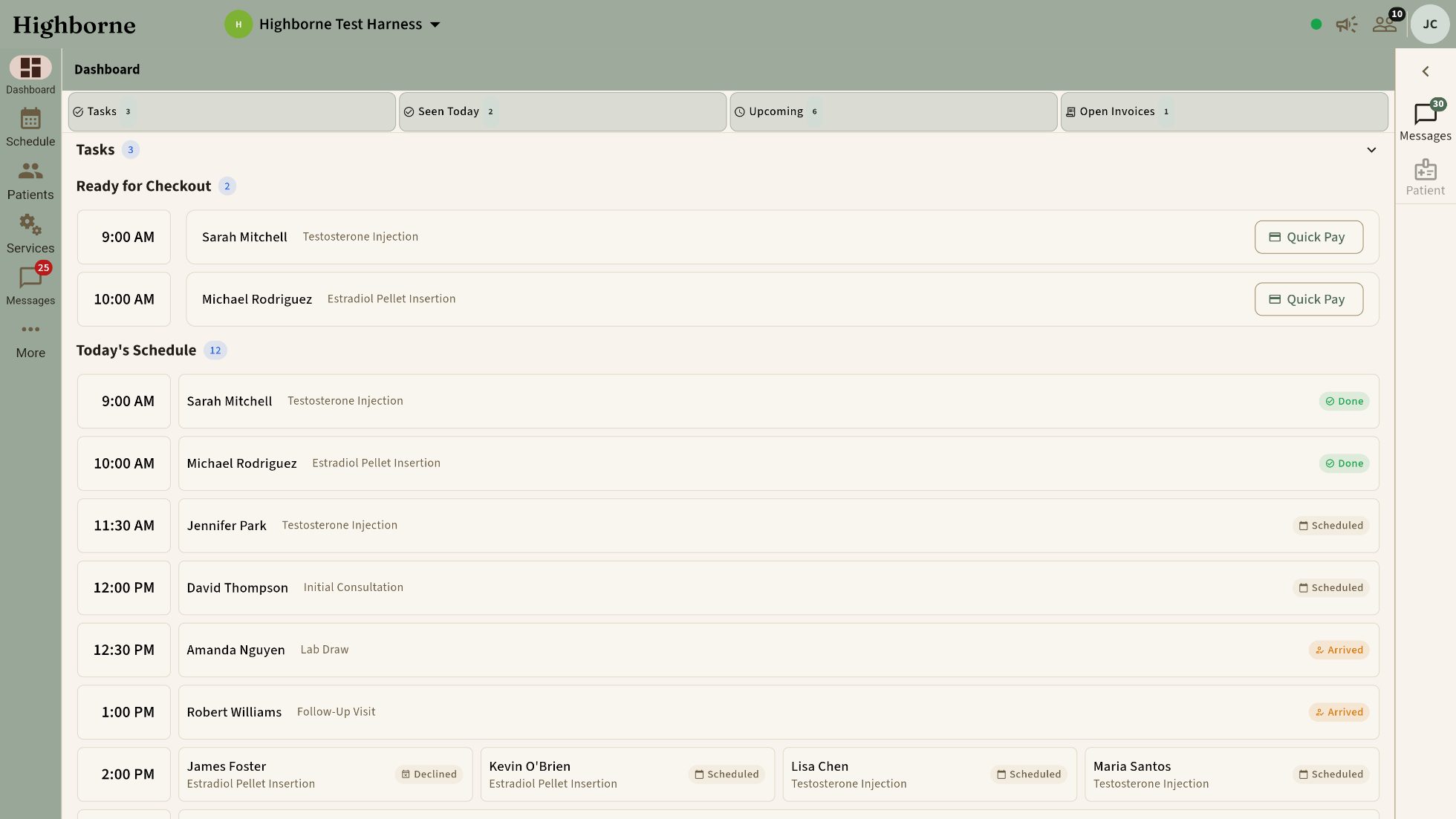Open James Foster's appointment card
The width and height of the screenshot is (1456, 819).
pyautogui.click(x=325, y=774)
